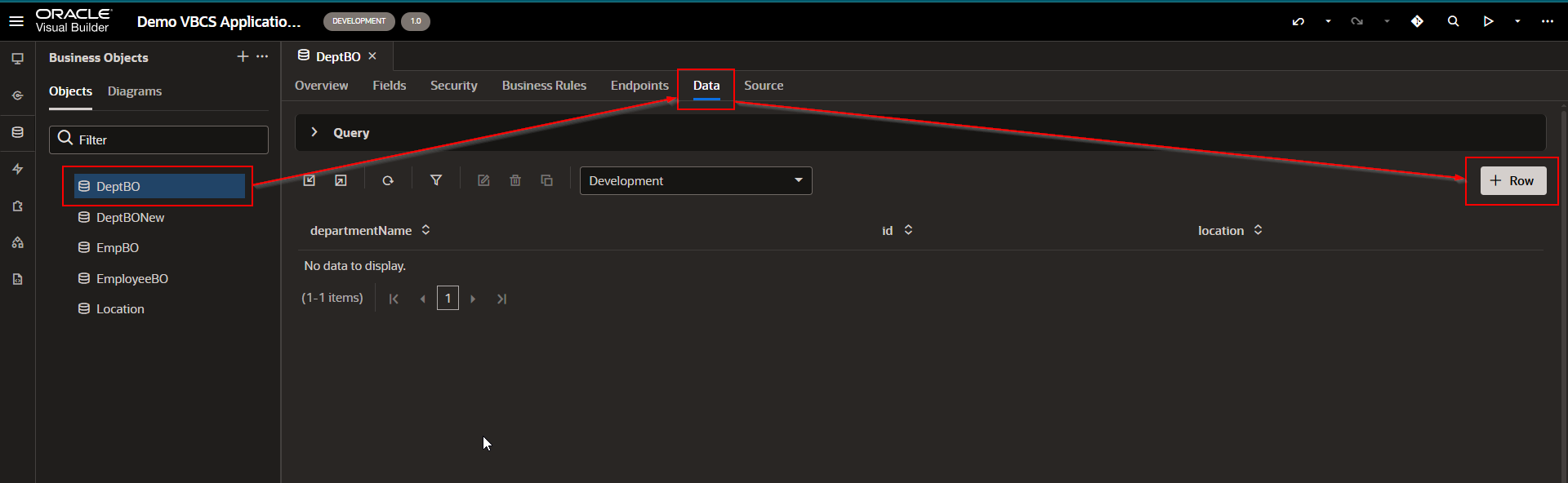Click the Demo VBCS Application title
The height and width of the screenshot is (483, 1568).
pos(219,21)
